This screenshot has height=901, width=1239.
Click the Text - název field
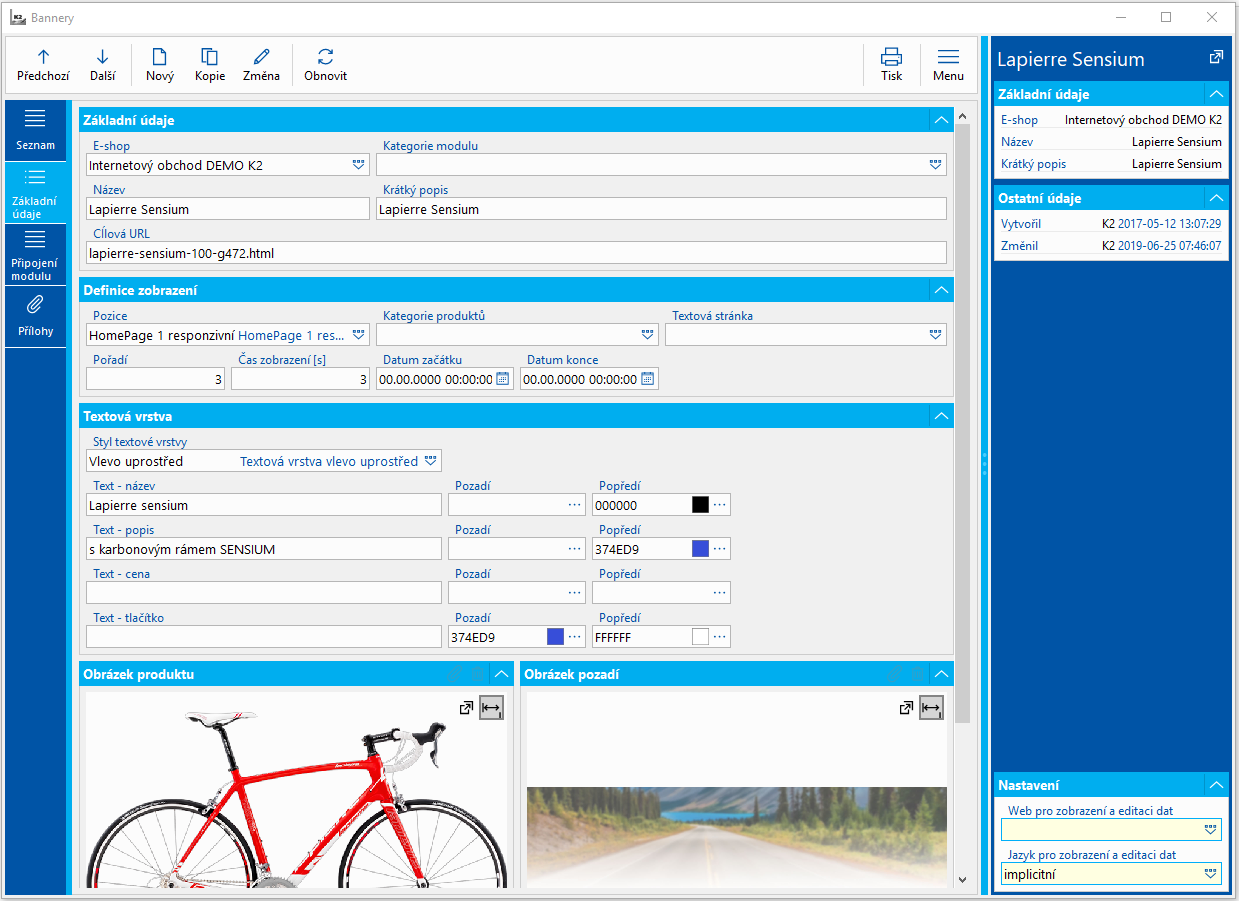(x=264, y=505)
